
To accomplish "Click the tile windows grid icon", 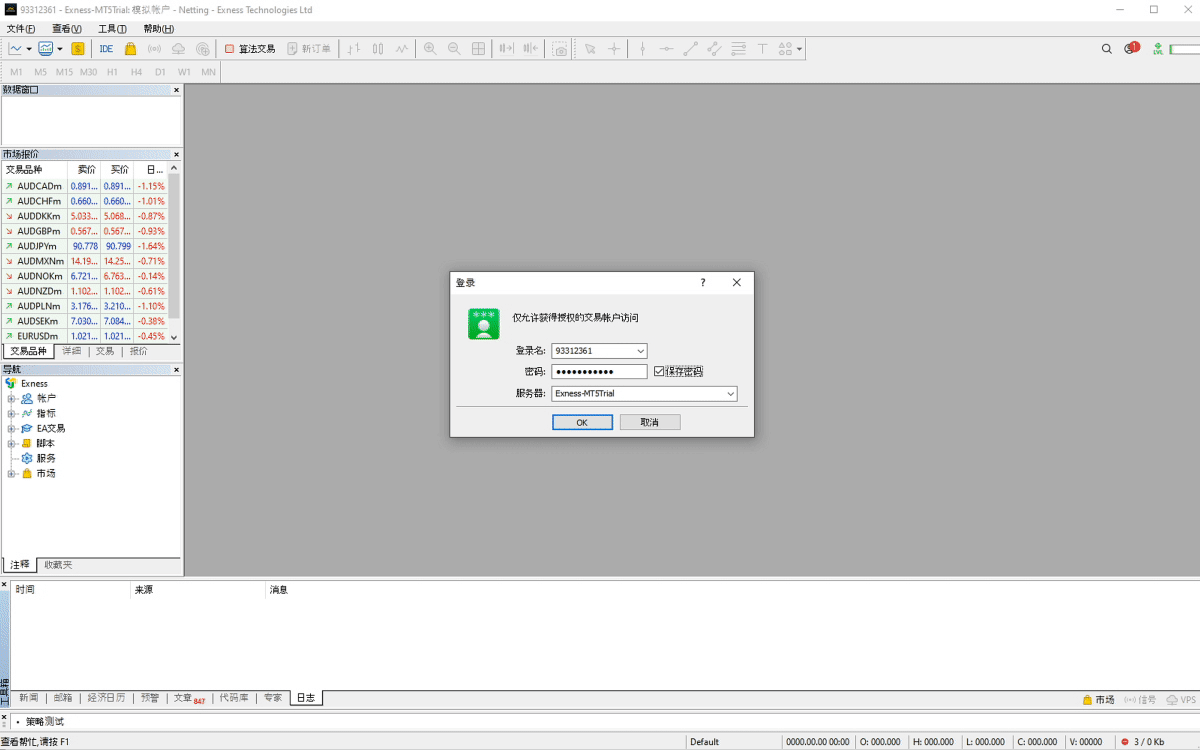I will click(x=478, y=48).
